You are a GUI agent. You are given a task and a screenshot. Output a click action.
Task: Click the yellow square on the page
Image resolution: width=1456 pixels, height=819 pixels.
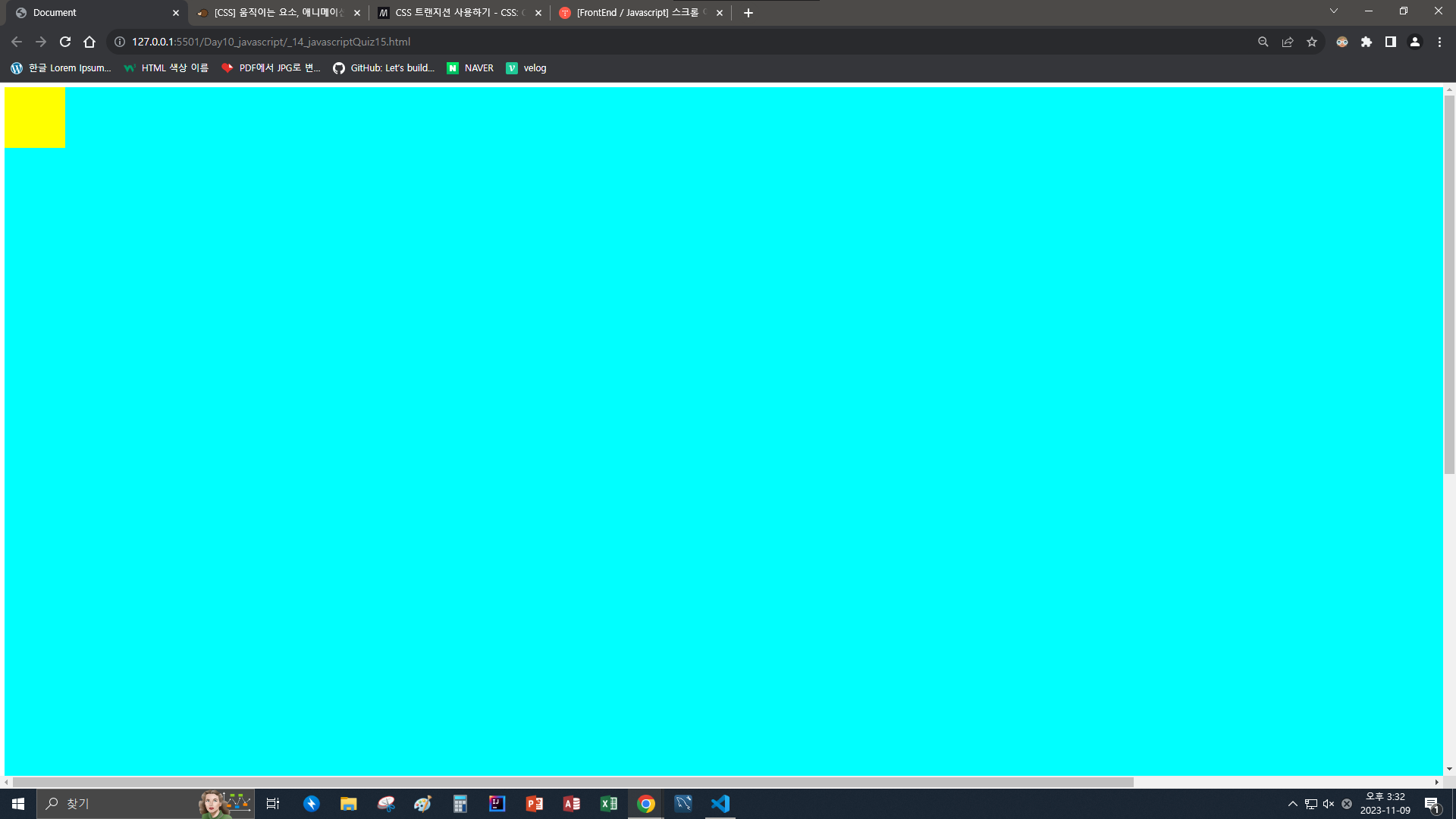pyautogui.click(x=35, y=118)
